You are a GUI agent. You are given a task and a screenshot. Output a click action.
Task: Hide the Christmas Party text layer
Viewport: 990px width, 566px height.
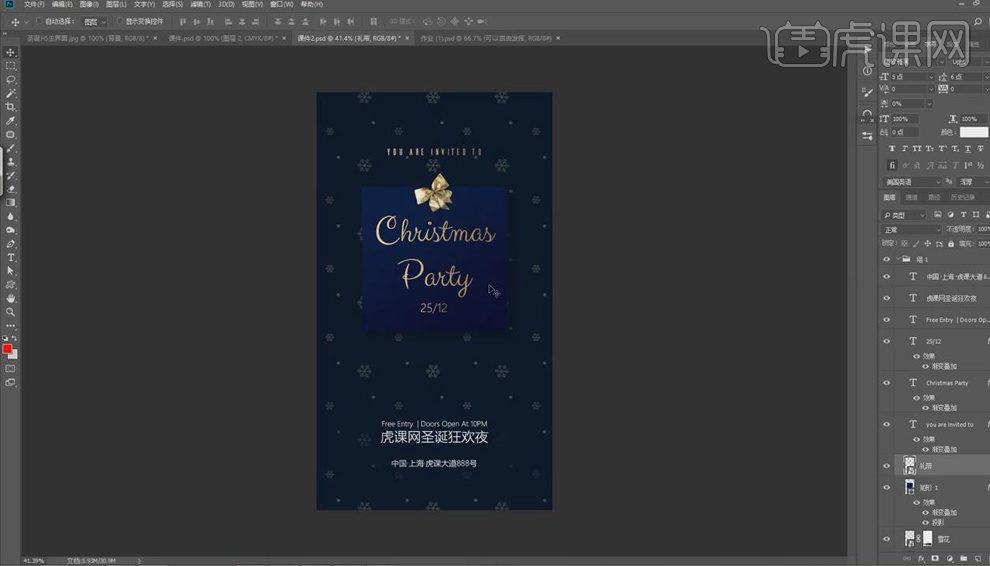pyautogui.click(x=886, y=382)
